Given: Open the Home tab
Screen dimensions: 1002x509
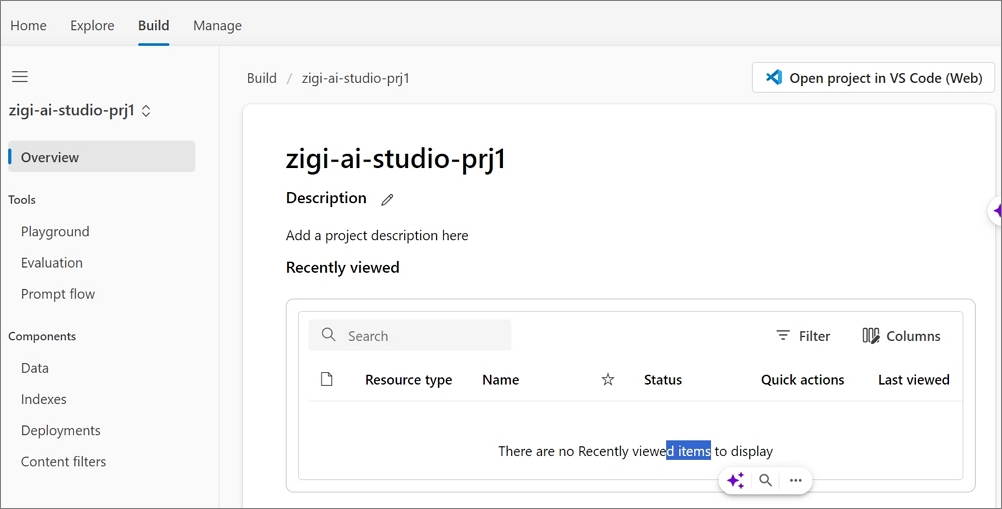Looking at the screenshot, I should [28, 26].
